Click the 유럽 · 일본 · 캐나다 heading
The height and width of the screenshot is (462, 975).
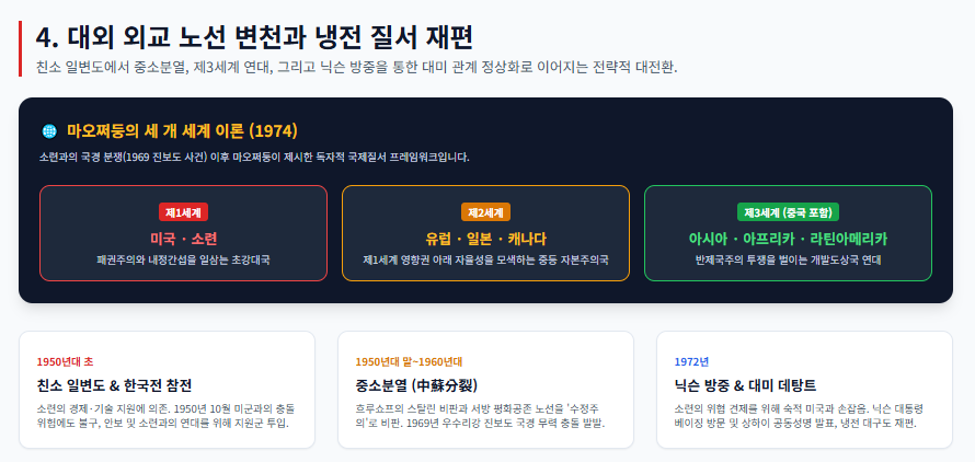(486, 239)
